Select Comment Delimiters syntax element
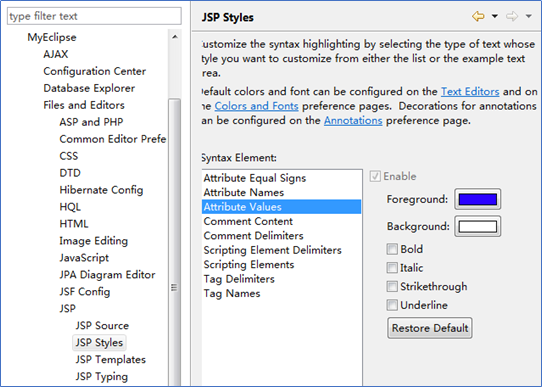This screenshot has height=387, width=542. pyautogui.click(x=281, y=236)
